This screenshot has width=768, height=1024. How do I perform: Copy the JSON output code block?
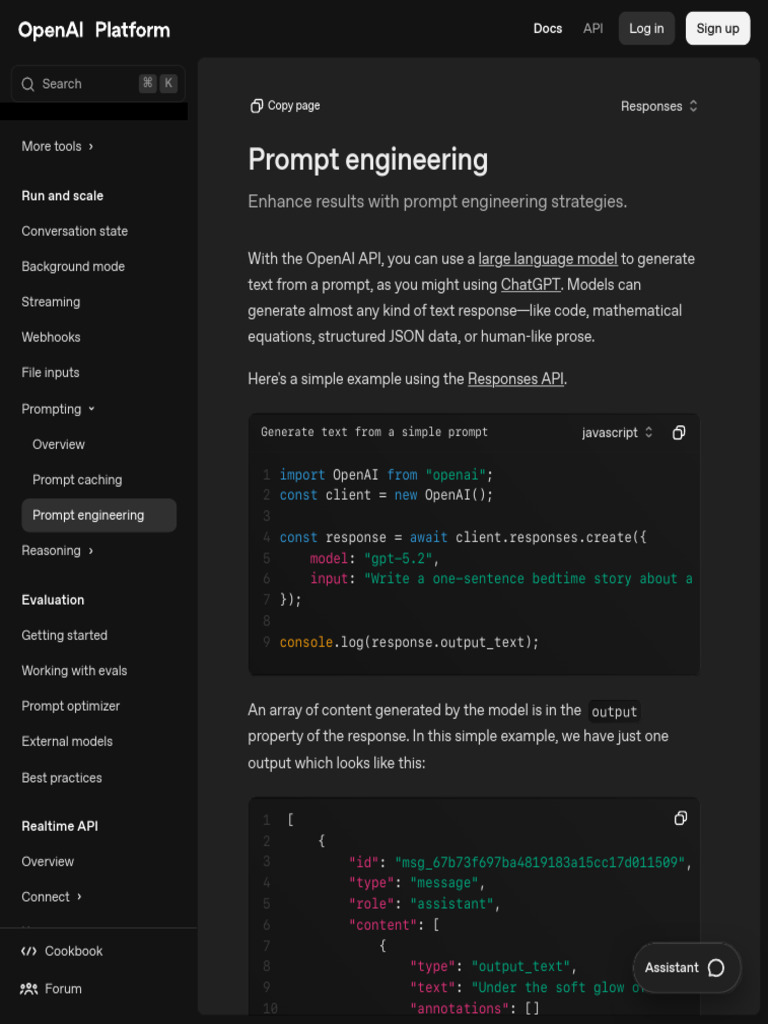click(680, 819)
